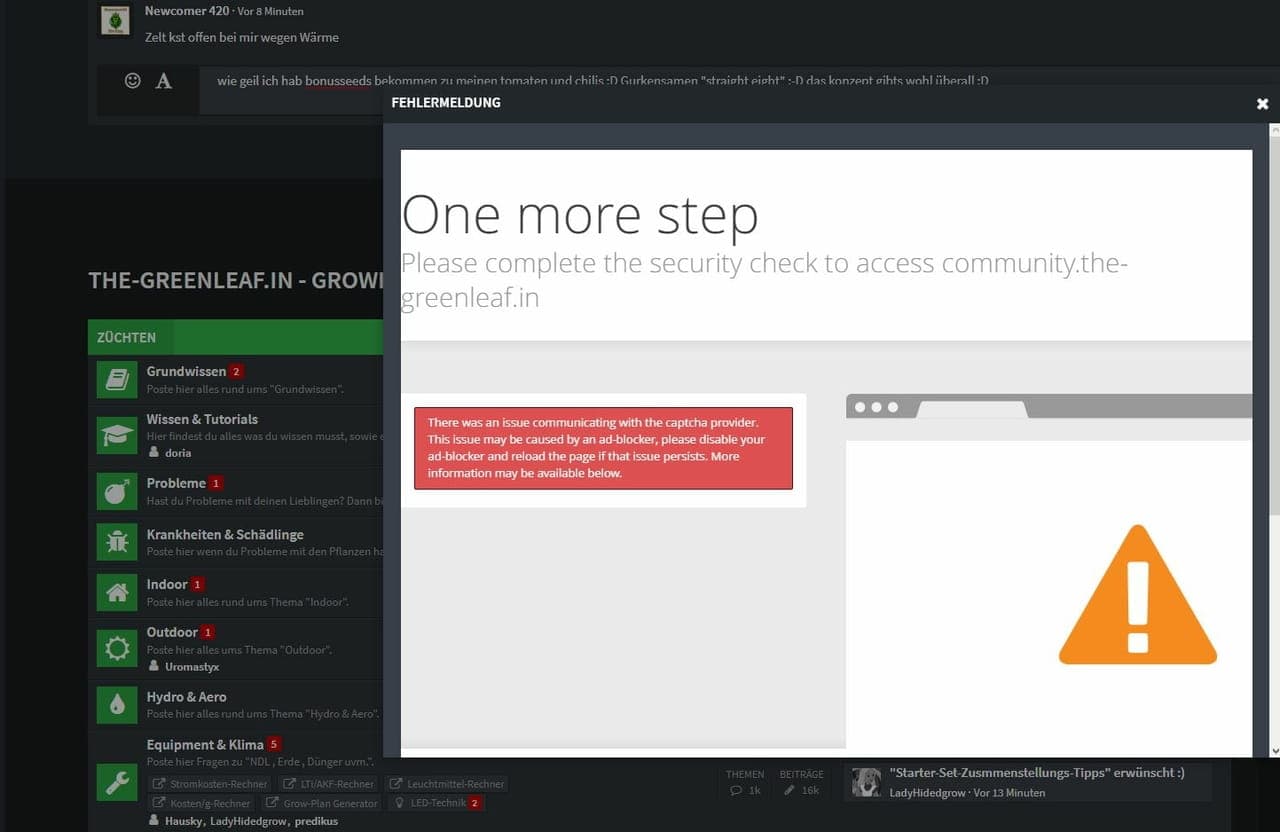Open user Newcomer 420's profile
Screen dimensions: 1280x832
pyautogui.click(x=186, y=11)
